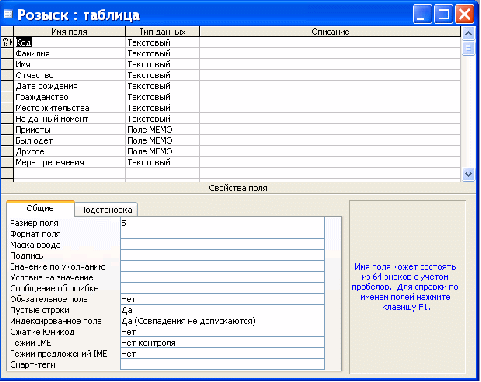This screenshot has height=382, width=481.
Task: Open data type cell for Гражданство
Action: point(162,97)
